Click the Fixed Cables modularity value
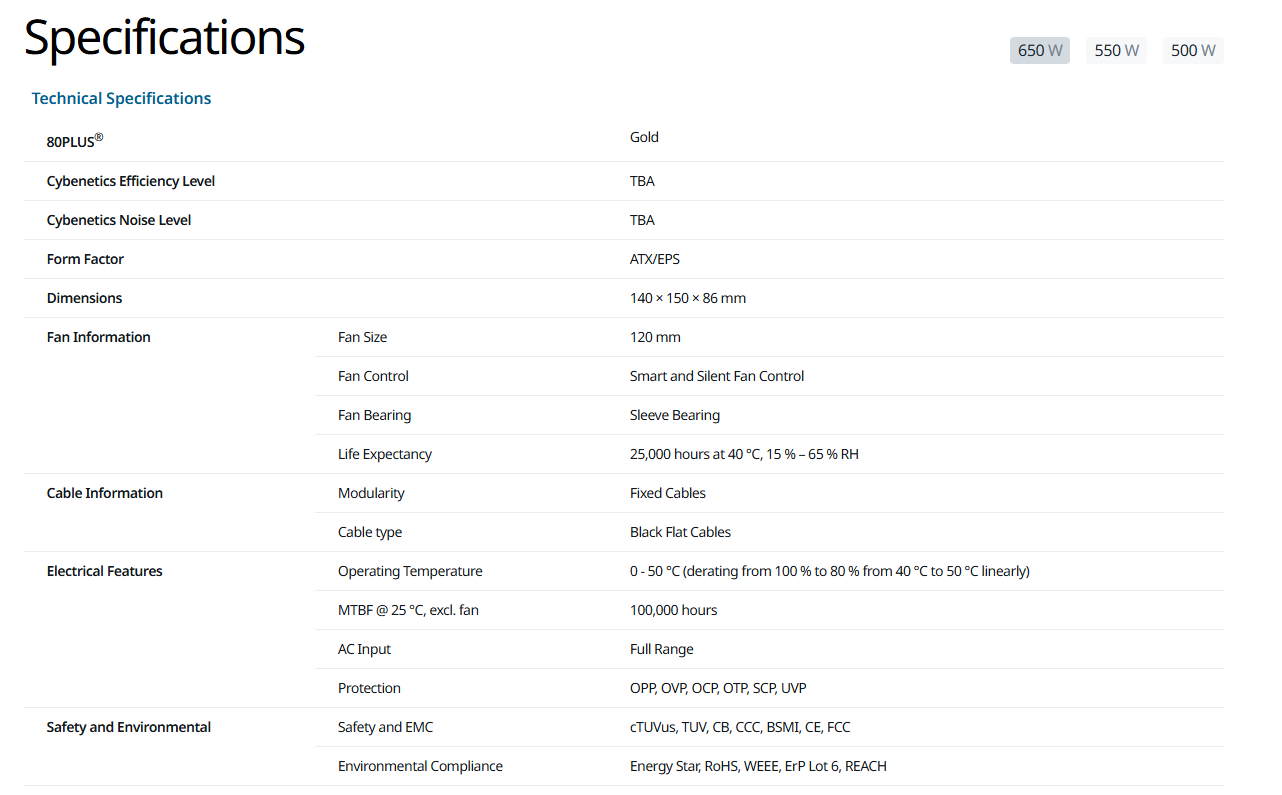Screen dimensions: 1282x795 pyautogui.click(x=667, y=493)
